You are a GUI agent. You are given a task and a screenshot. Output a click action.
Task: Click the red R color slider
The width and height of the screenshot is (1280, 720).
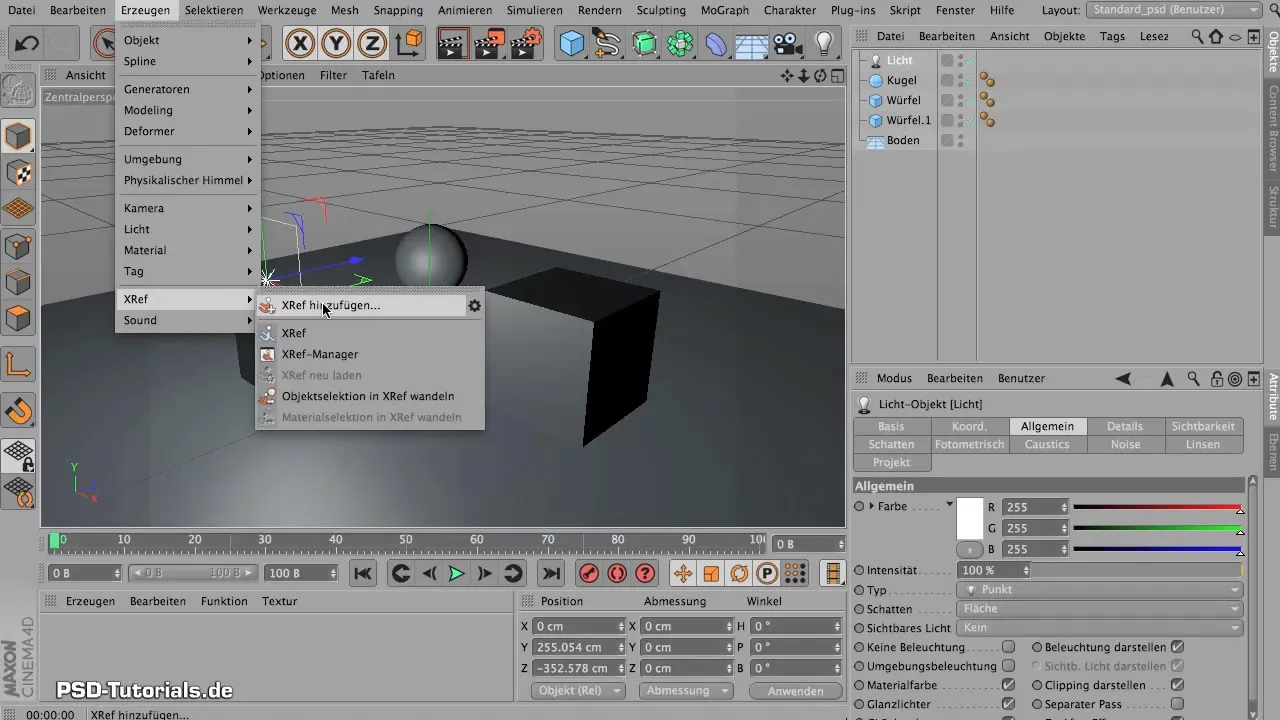point(1157,507)
